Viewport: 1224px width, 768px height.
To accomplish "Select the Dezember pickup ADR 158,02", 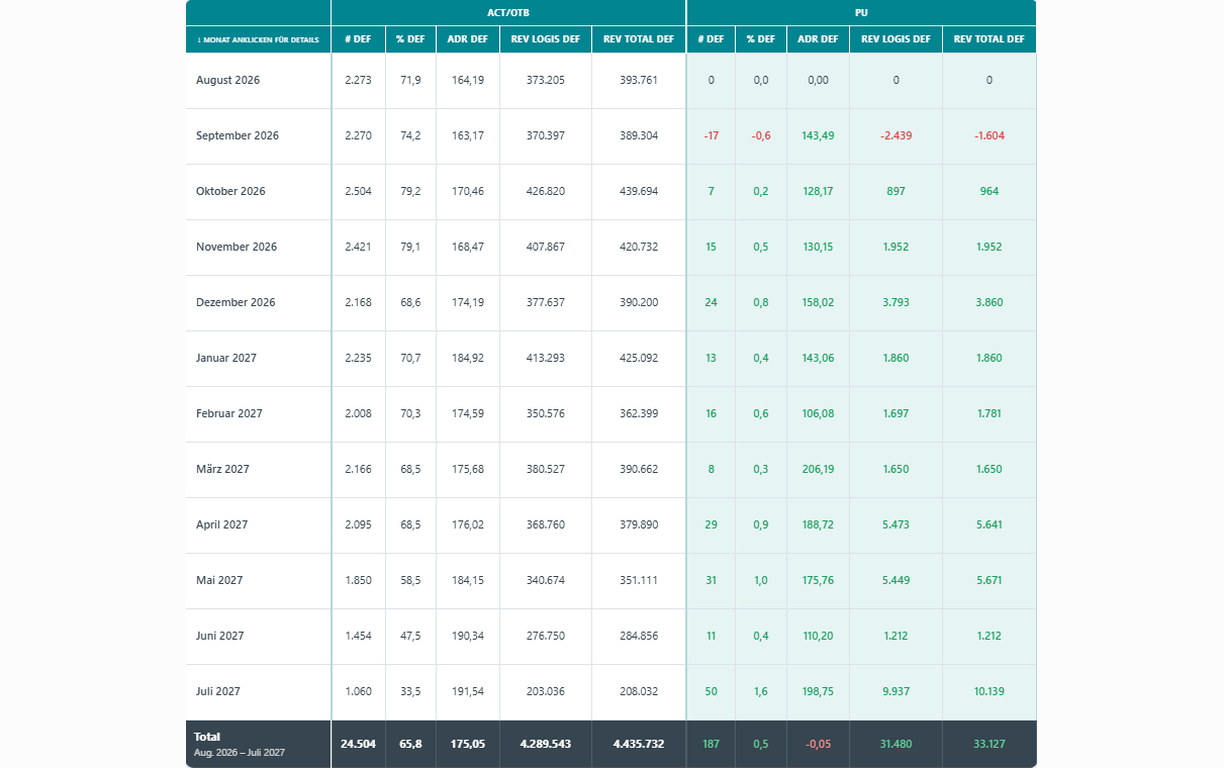I will [x=818, y=302].
